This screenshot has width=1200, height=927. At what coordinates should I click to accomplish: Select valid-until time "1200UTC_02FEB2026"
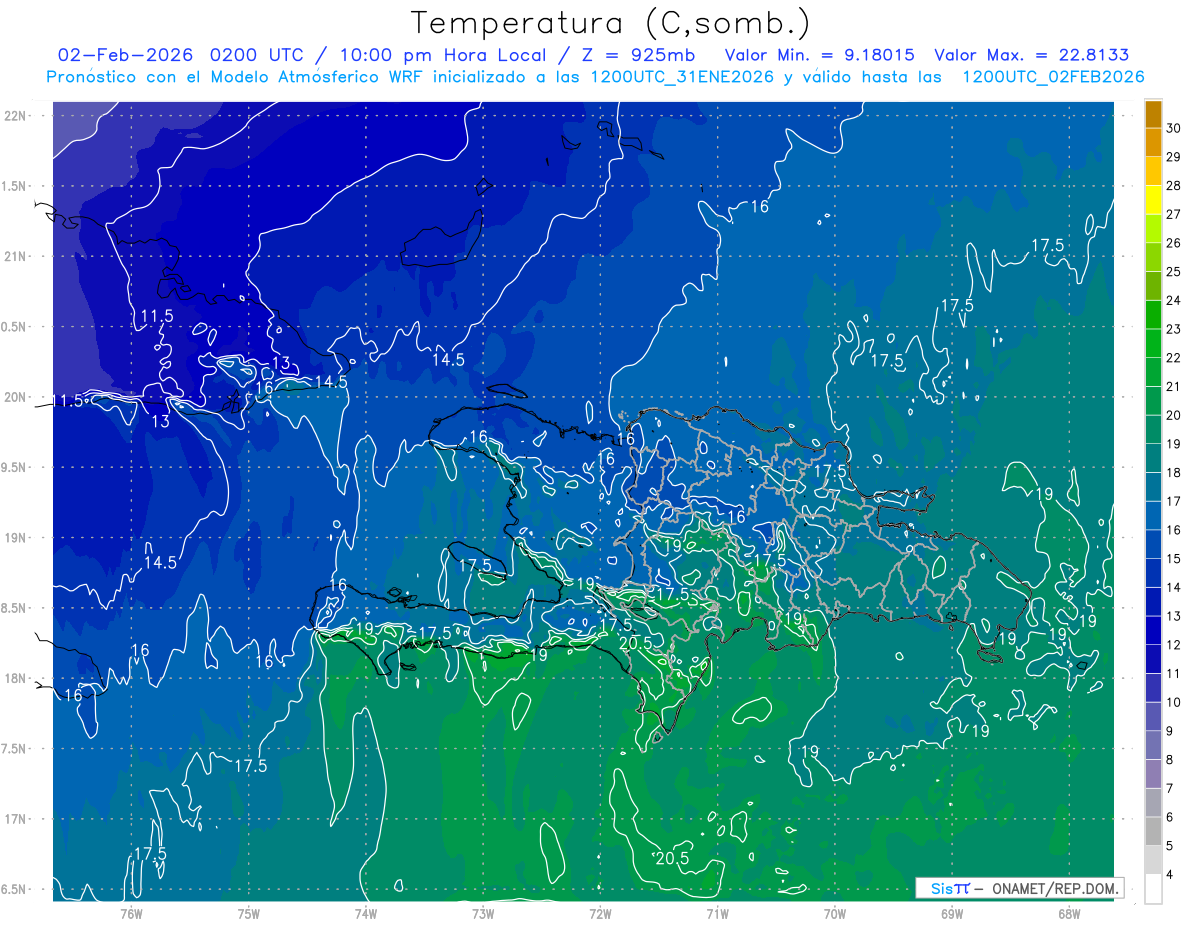pos(1053,77)
